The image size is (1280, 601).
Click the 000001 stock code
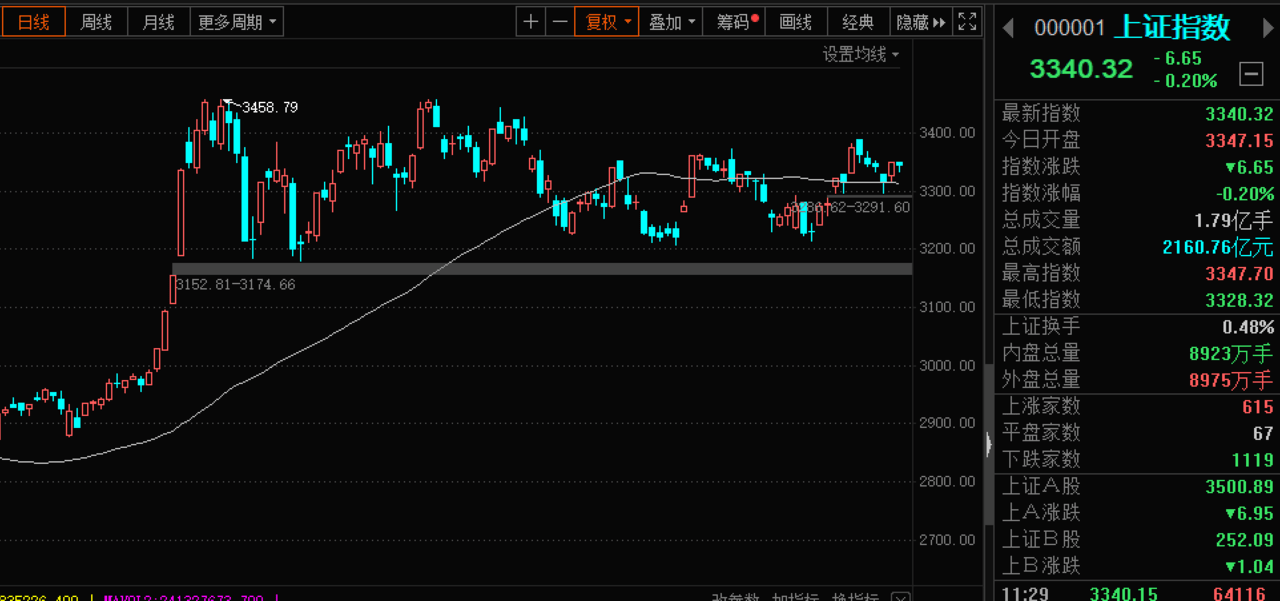(x=1070, y=28)
